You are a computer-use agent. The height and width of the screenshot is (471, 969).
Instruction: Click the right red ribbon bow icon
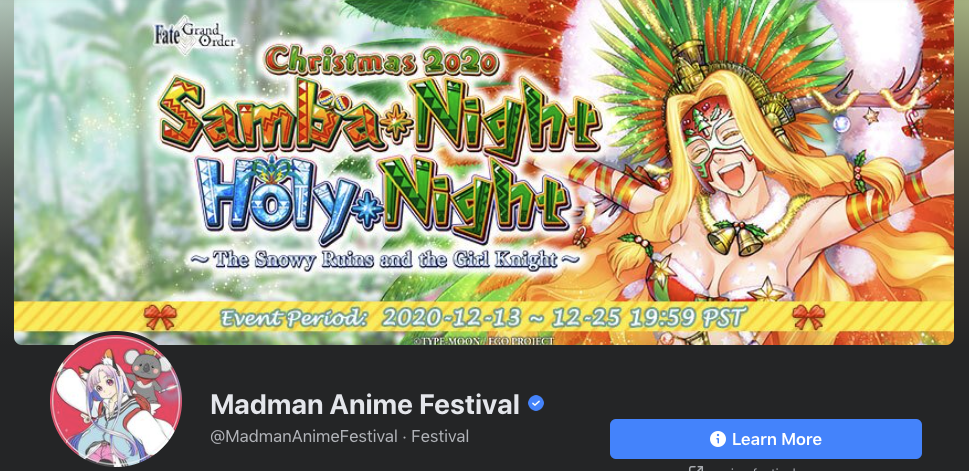coord(808,317)
